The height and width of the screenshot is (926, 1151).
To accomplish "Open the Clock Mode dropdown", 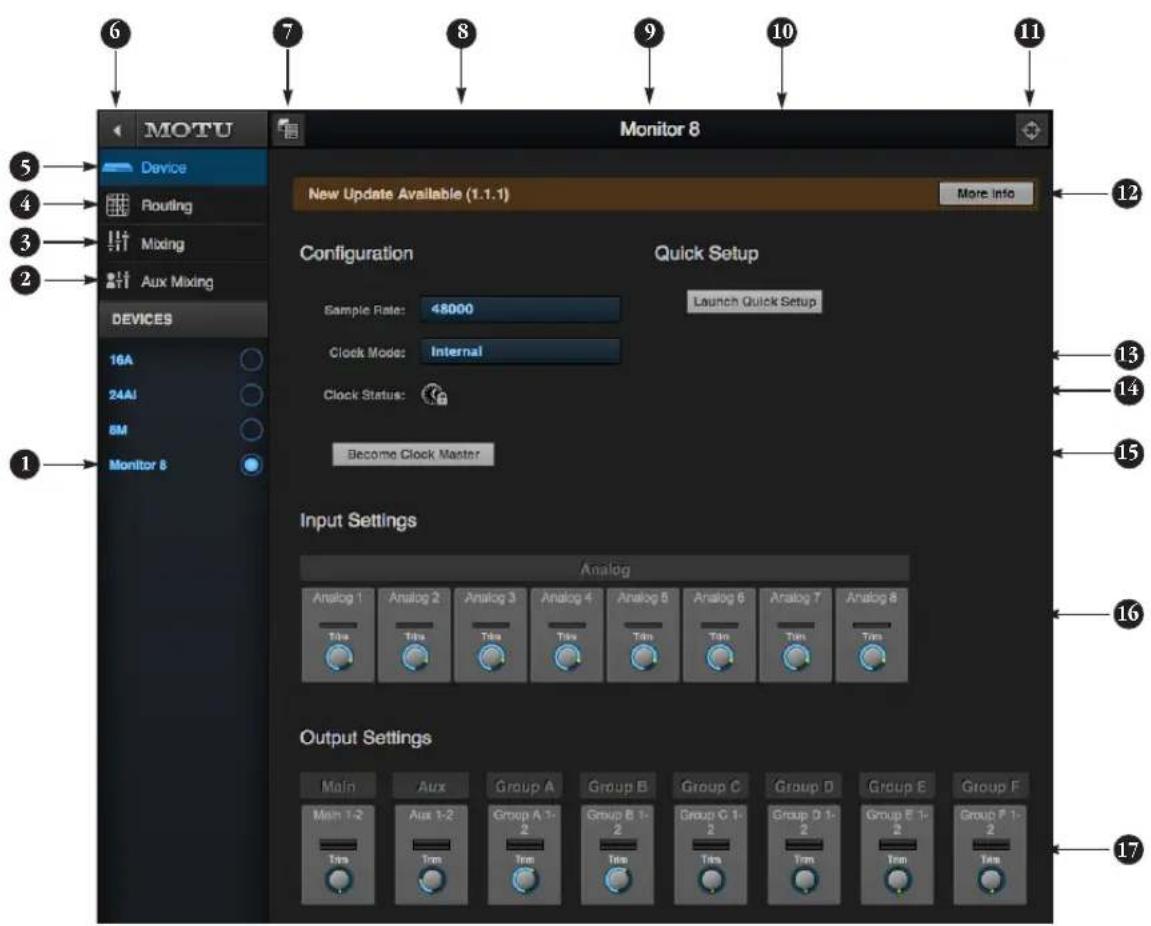I will tap(520, 352).
